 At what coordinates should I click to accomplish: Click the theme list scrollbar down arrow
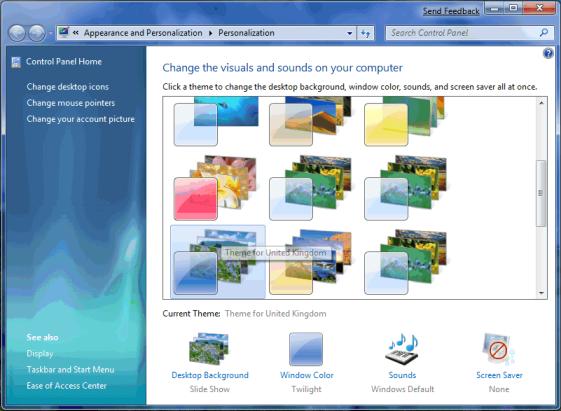point(541,293)
